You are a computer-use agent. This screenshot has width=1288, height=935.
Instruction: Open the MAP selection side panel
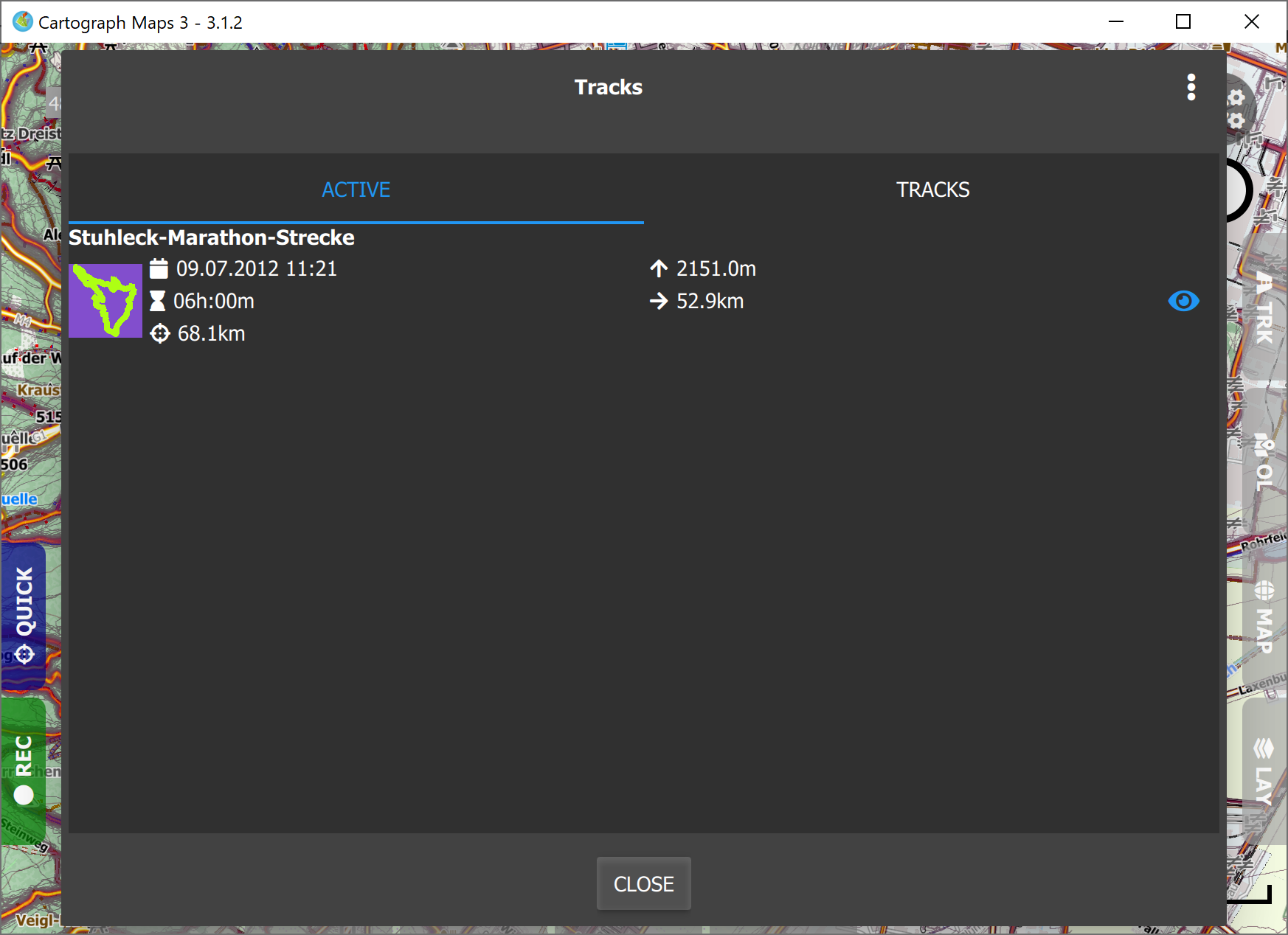tap(1264, 618)
